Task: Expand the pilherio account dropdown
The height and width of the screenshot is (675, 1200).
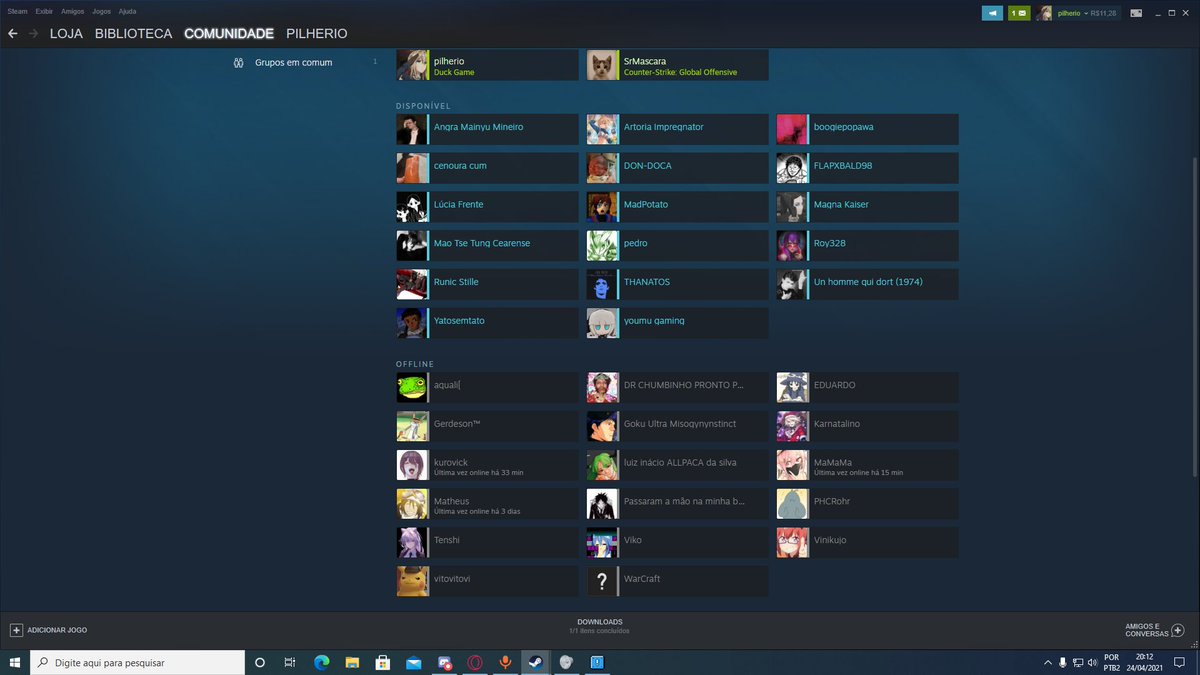Action: click(1074, 13)
